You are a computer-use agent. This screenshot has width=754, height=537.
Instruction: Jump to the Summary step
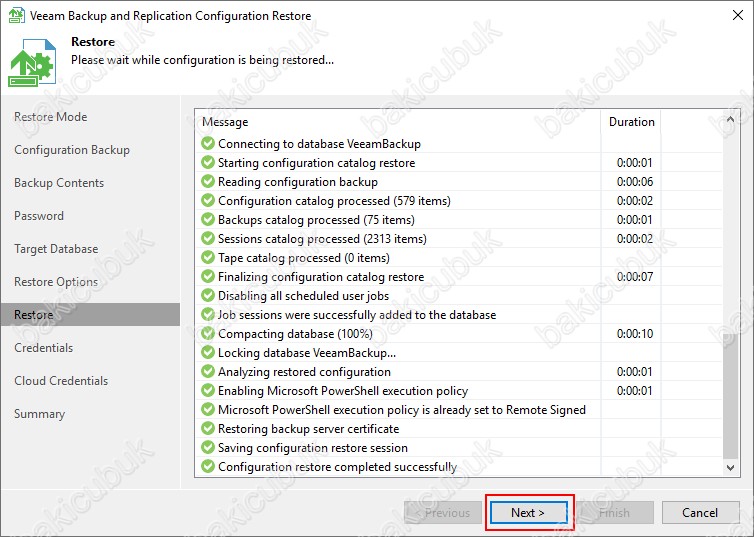(x=39, y=414)
